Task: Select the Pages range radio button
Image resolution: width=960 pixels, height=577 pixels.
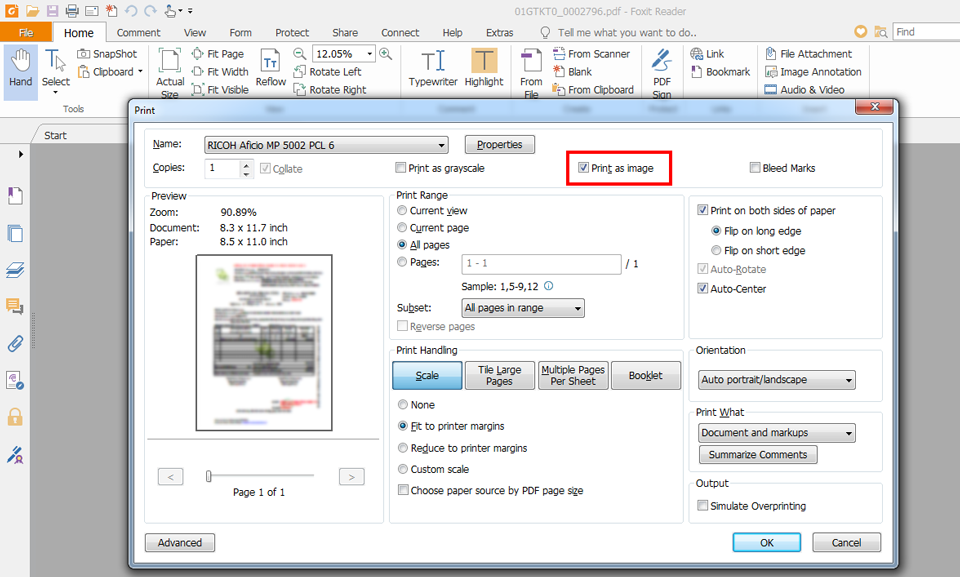Action: (x=402, y=262)
